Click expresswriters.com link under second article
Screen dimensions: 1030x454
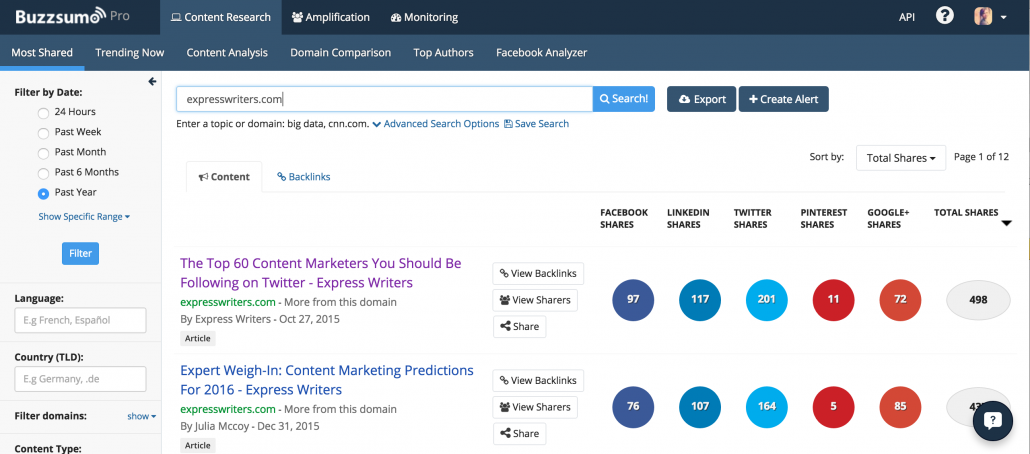pyautogui.click(x=228, y=409)
